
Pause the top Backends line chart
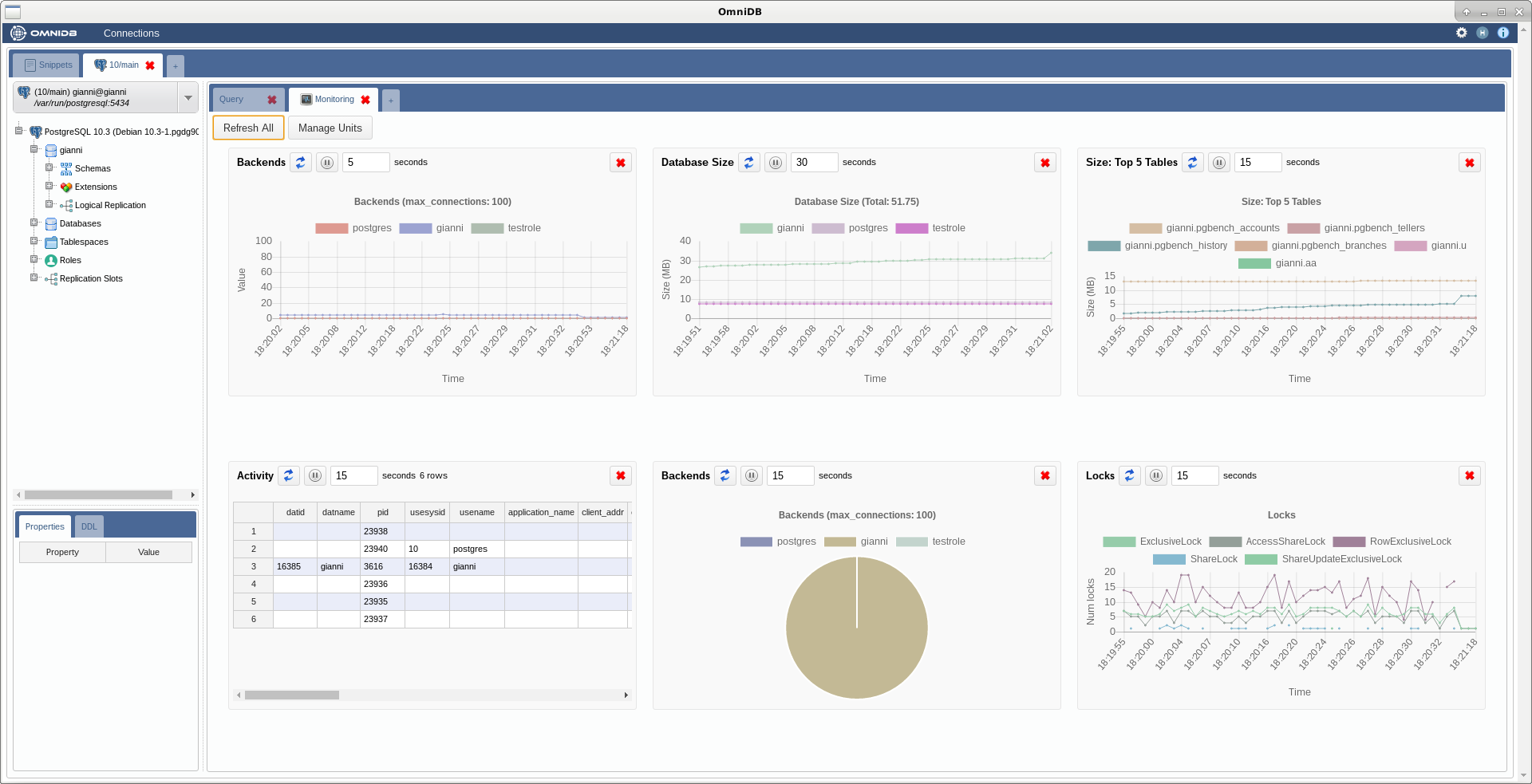pos(327,163)
